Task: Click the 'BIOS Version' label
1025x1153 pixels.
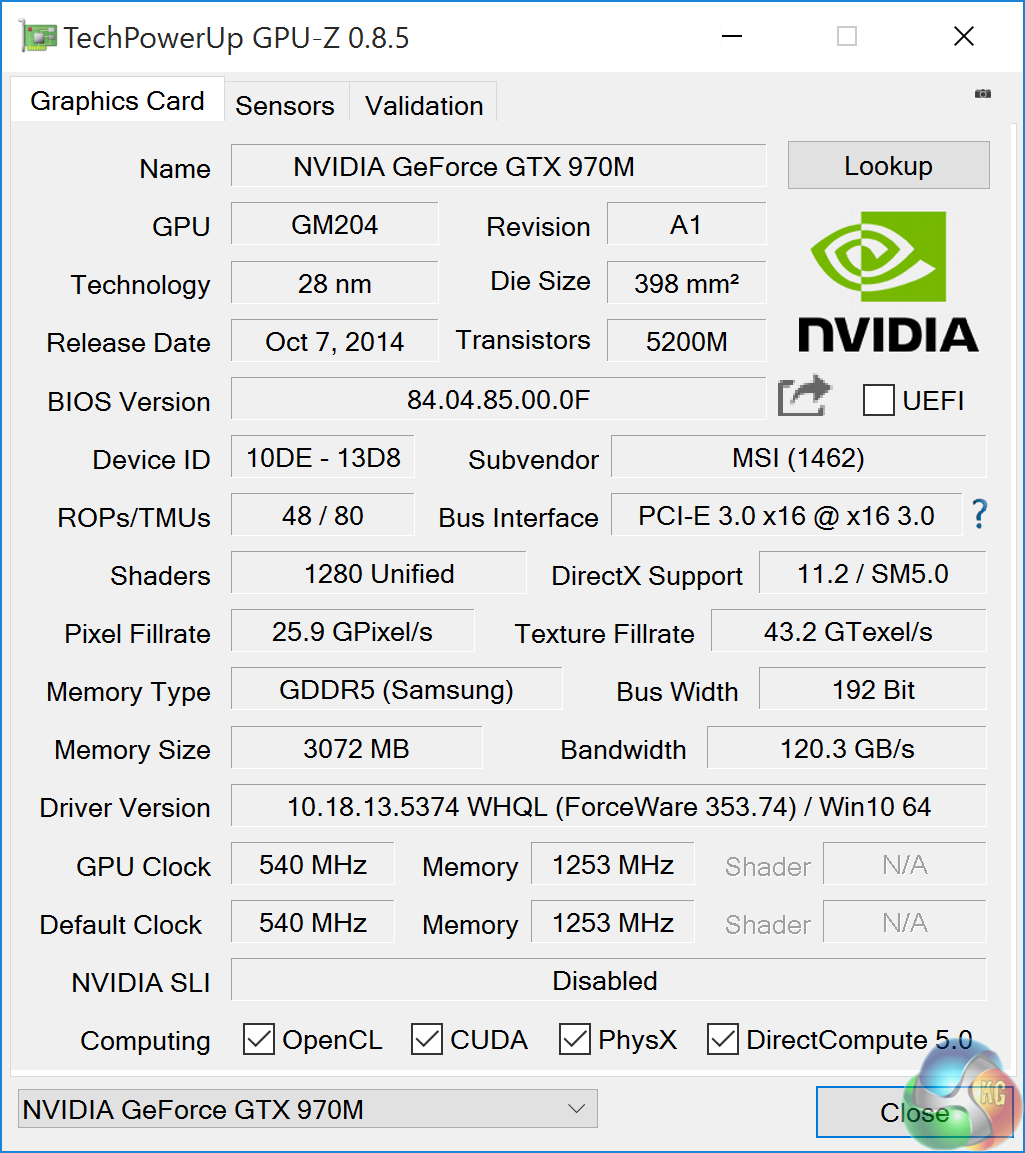Action: click(x=129, y=401)
